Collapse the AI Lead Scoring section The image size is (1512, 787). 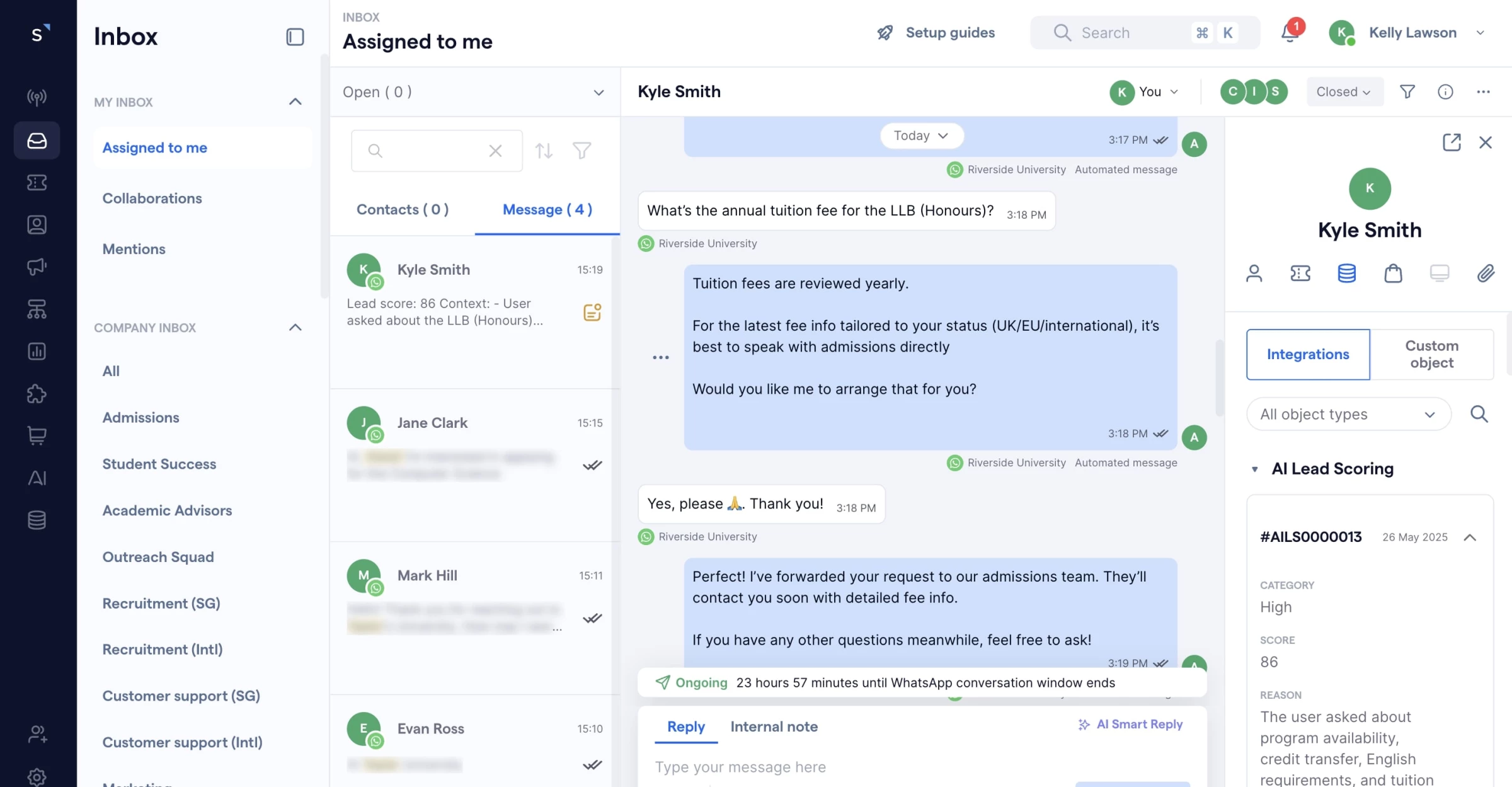(1254, 469)
